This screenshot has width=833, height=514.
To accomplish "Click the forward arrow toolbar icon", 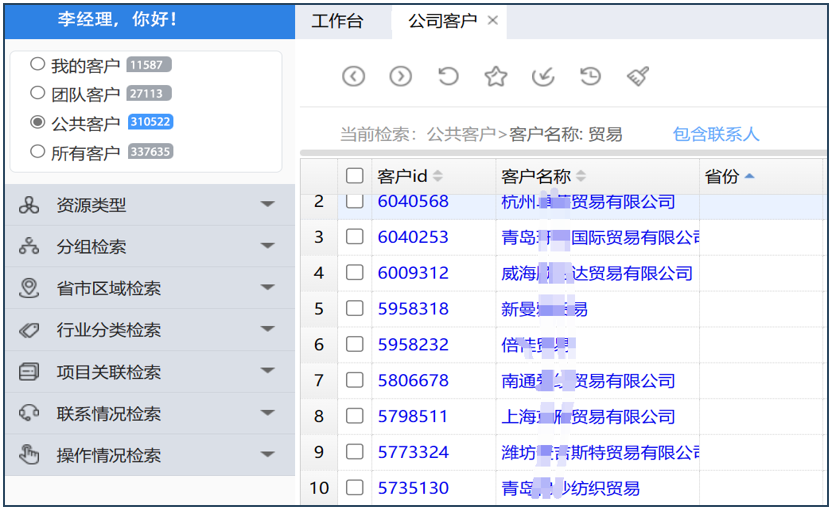I will (400, 76).
